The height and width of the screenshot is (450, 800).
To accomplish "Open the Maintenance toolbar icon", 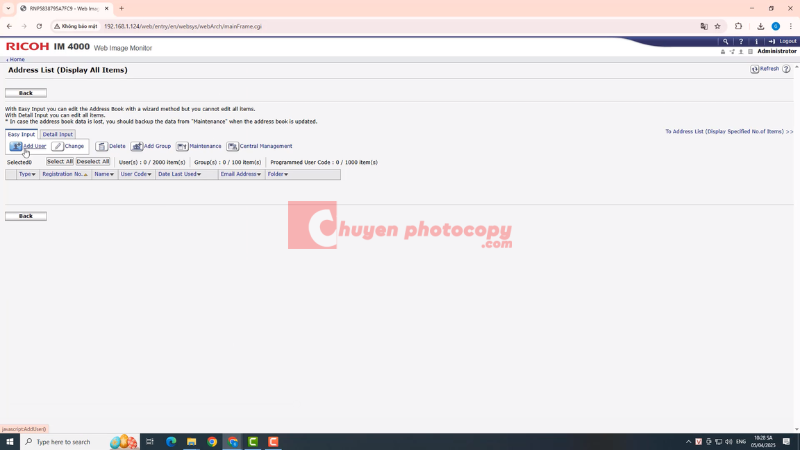I will tap(182, 146).
